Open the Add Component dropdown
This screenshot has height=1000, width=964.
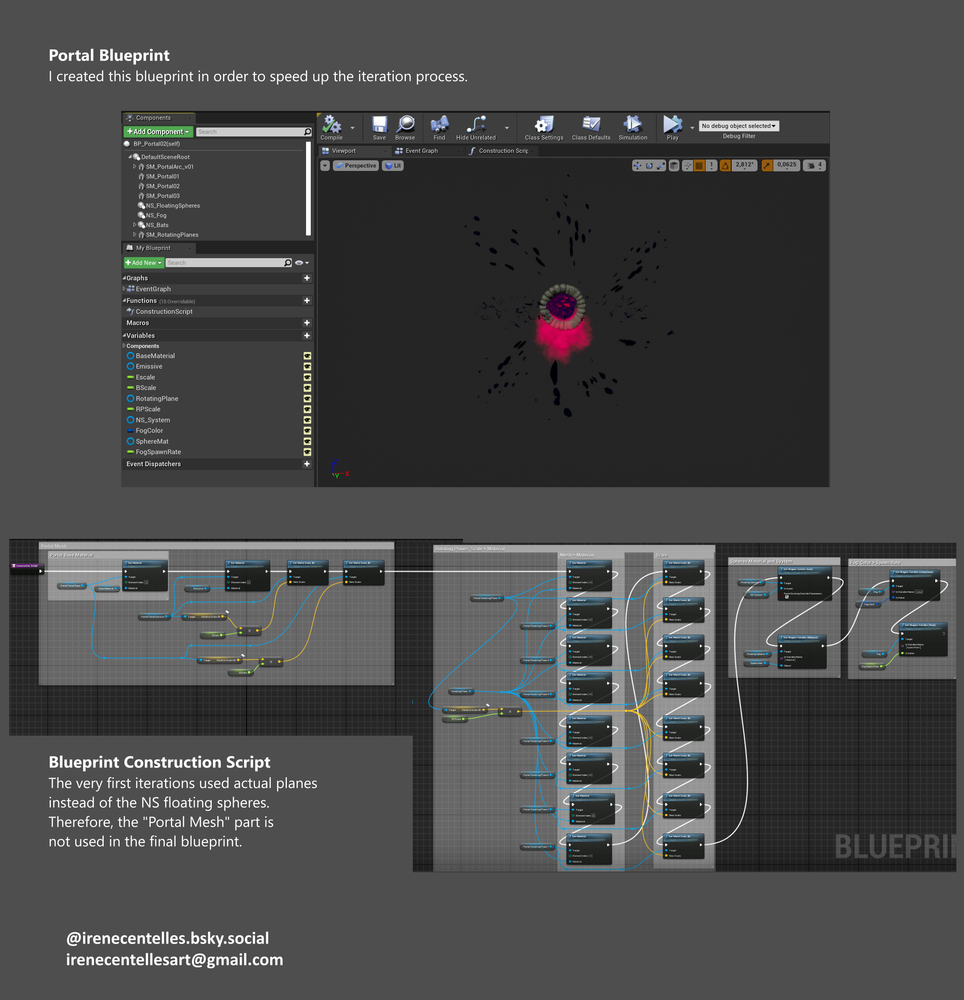(x=157, y=132)
